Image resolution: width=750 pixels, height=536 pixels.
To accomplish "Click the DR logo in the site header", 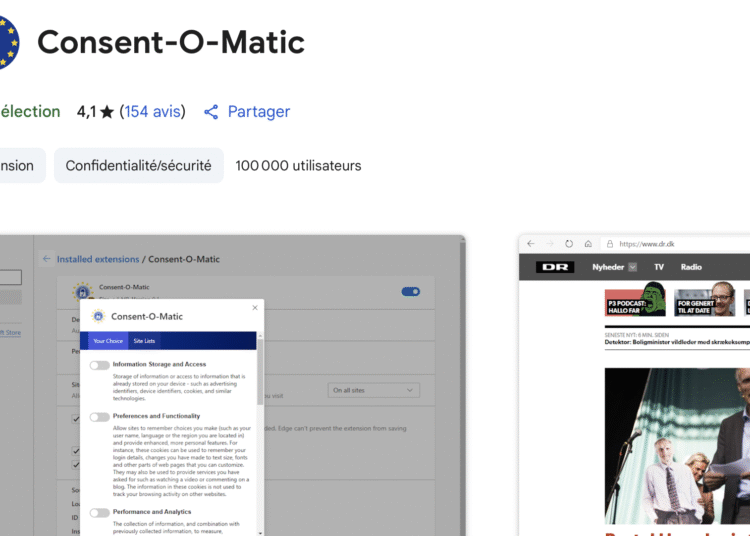I will 555,267.
